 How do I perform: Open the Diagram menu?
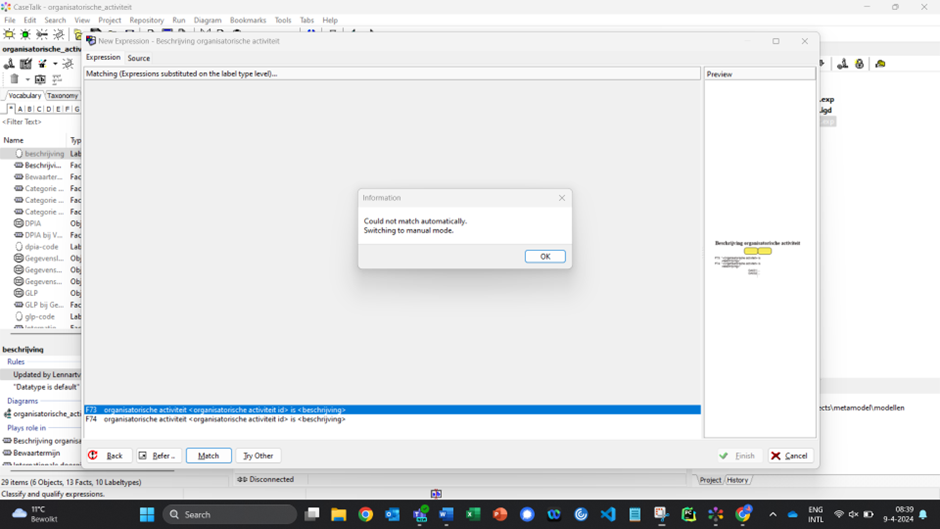click(x=207, y=20)
